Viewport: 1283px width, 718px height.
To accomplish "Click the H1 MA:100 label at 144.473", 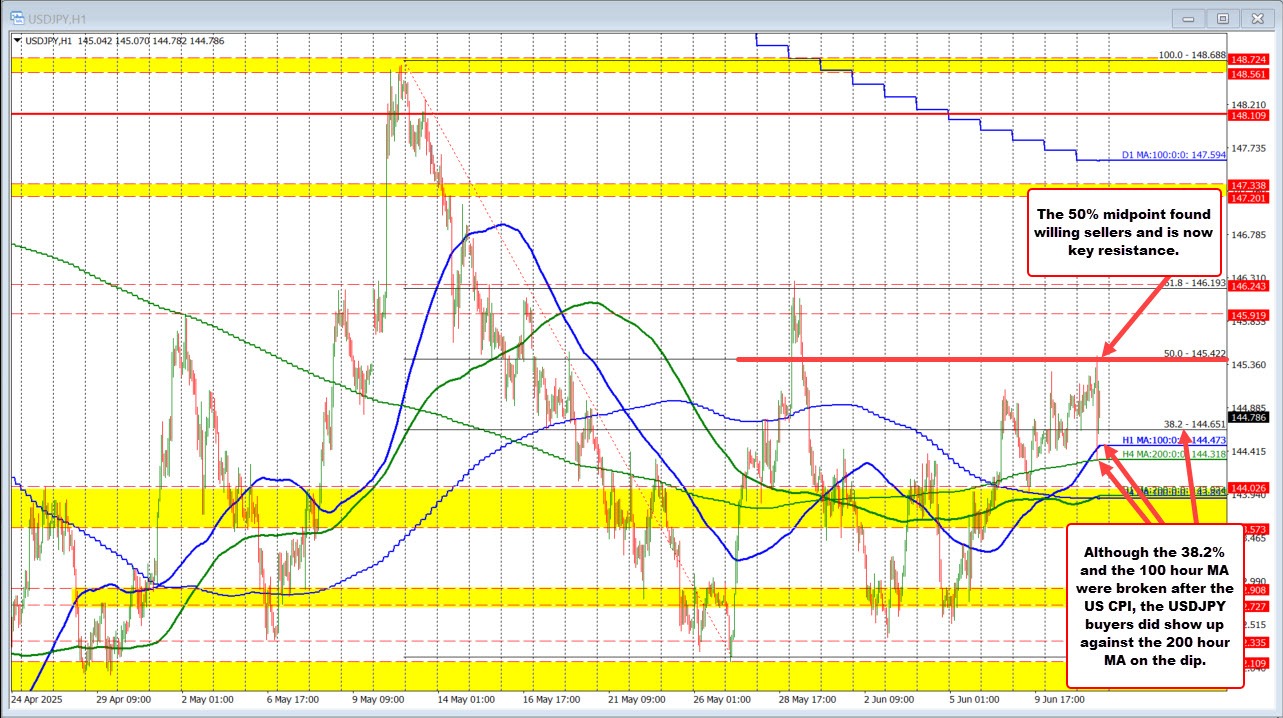I will [x=1168, y=439].
